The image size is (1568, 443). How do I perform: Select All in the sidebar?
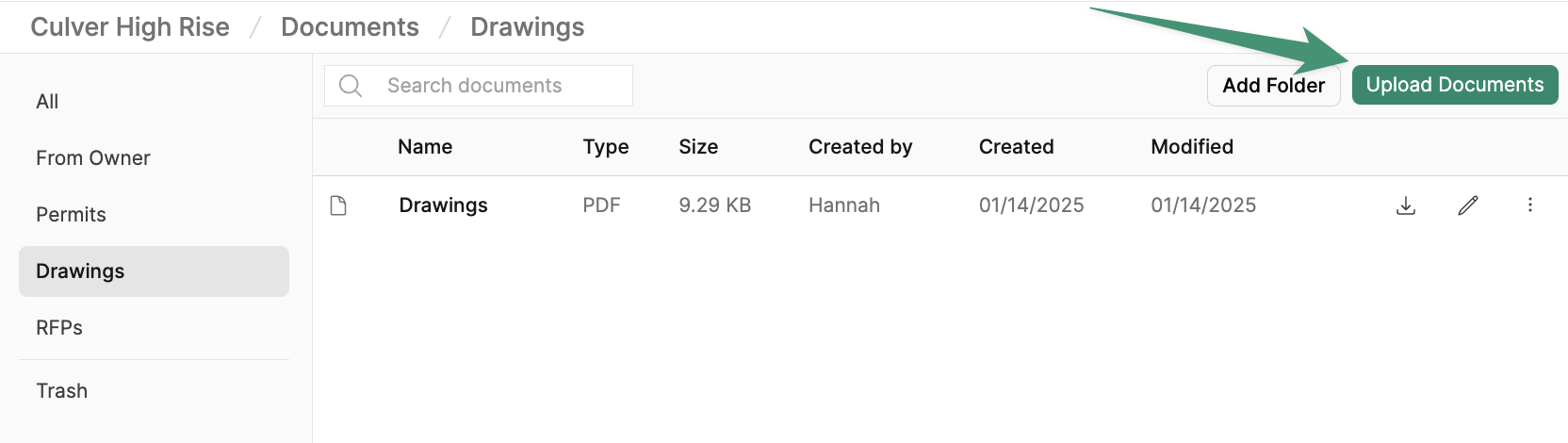(47, 102)
